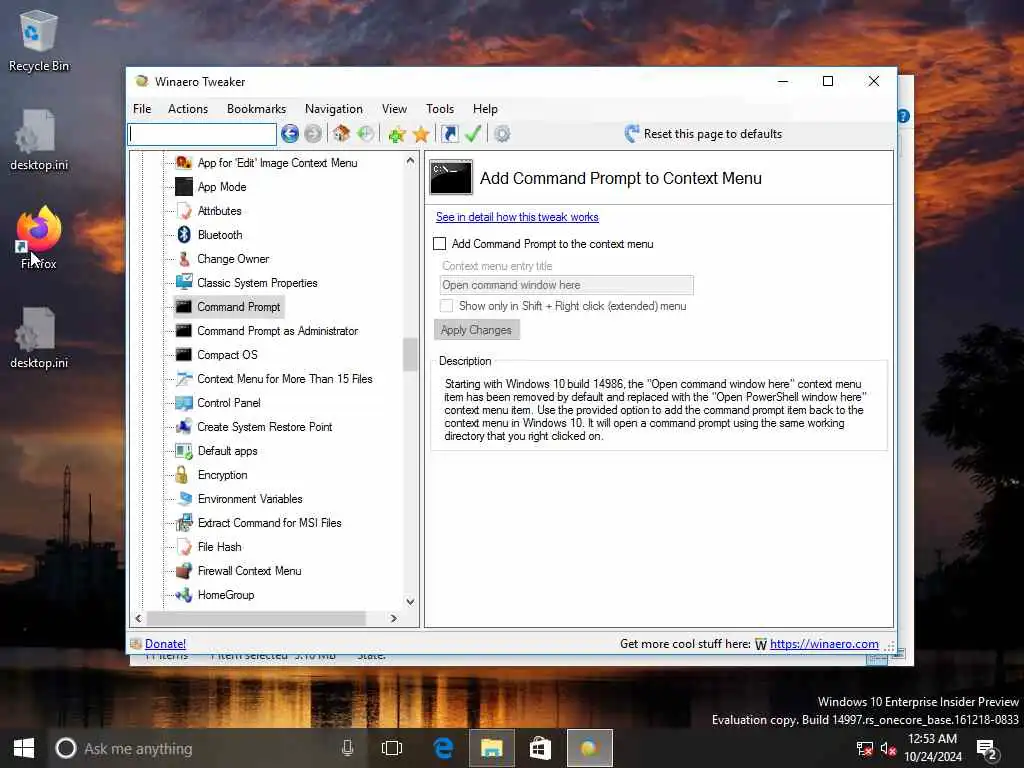1024x768 pixels.
Task: Click the muted volume tray icon
Action: click(888, 748)
